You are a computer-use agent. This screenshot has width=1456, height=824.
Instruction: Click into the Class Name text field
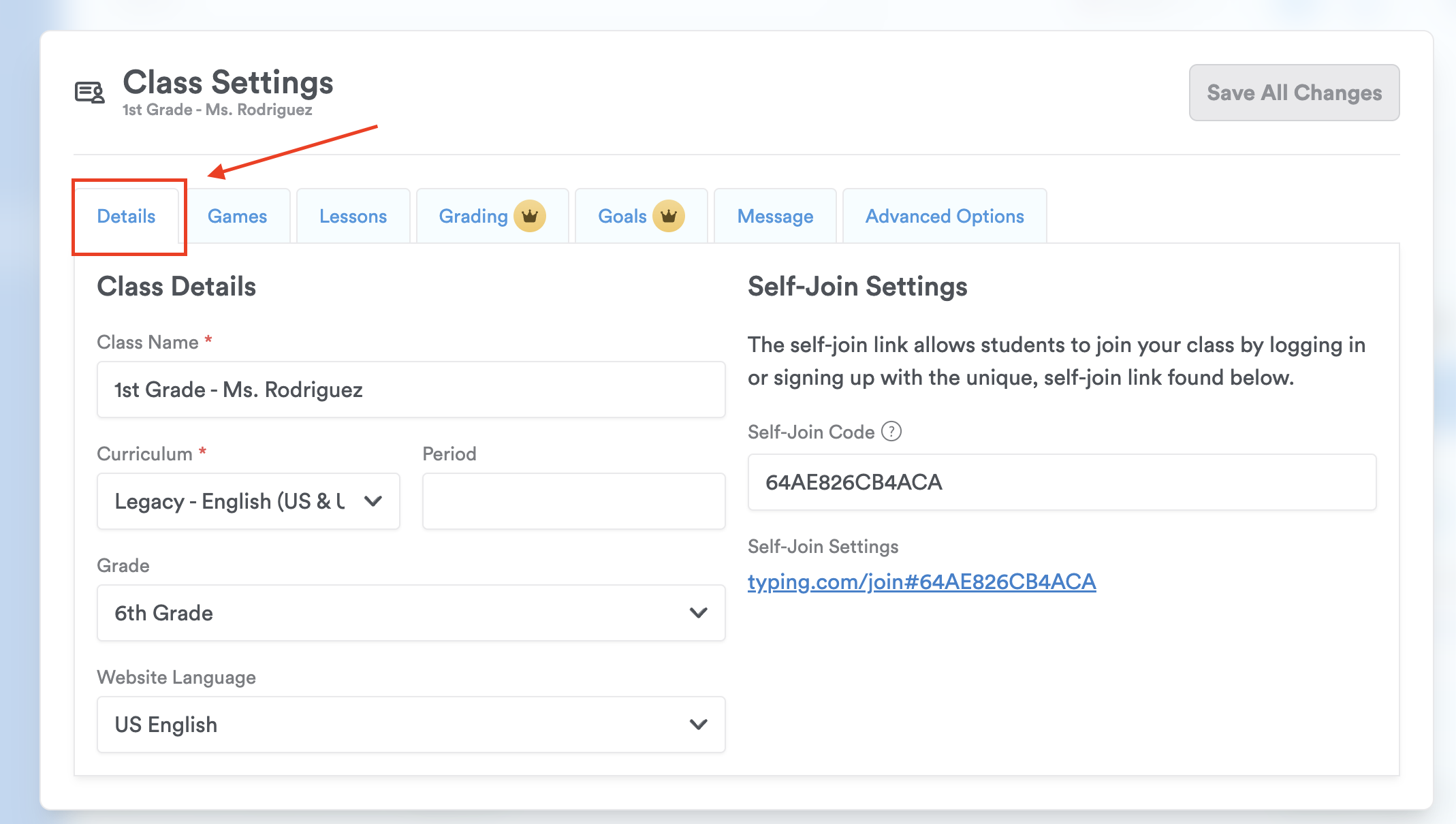pos(411,390)
